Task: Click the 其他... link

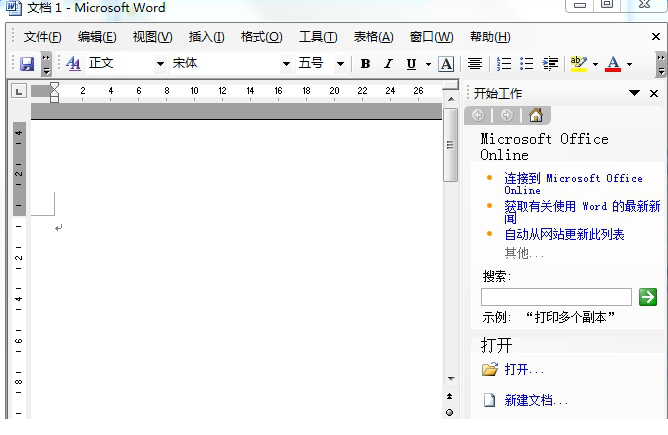Action: click(524, 254)
